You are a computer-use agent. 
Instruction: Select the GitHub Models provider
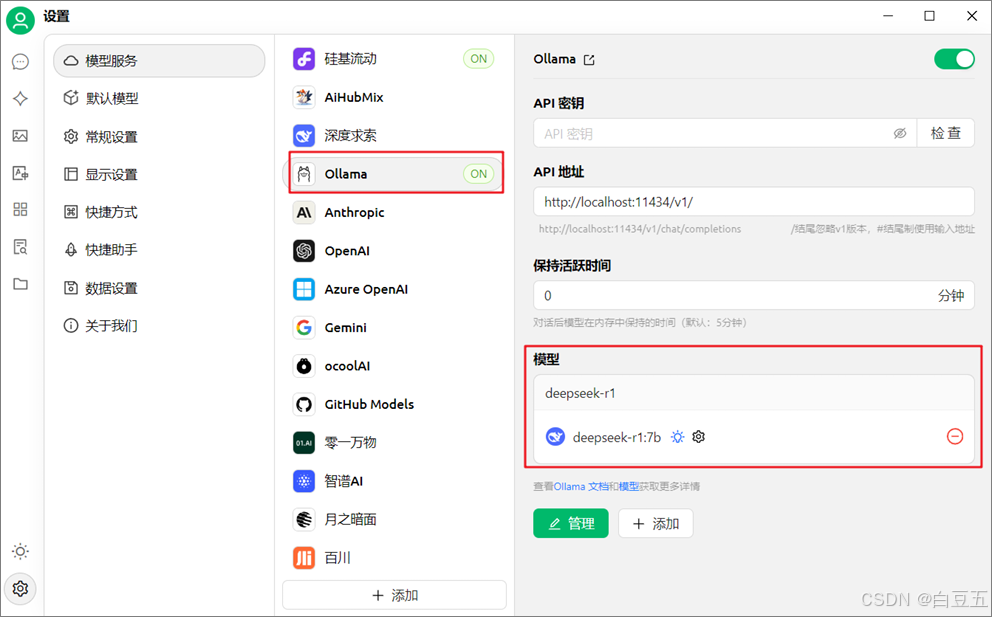(x=394, y=404)
